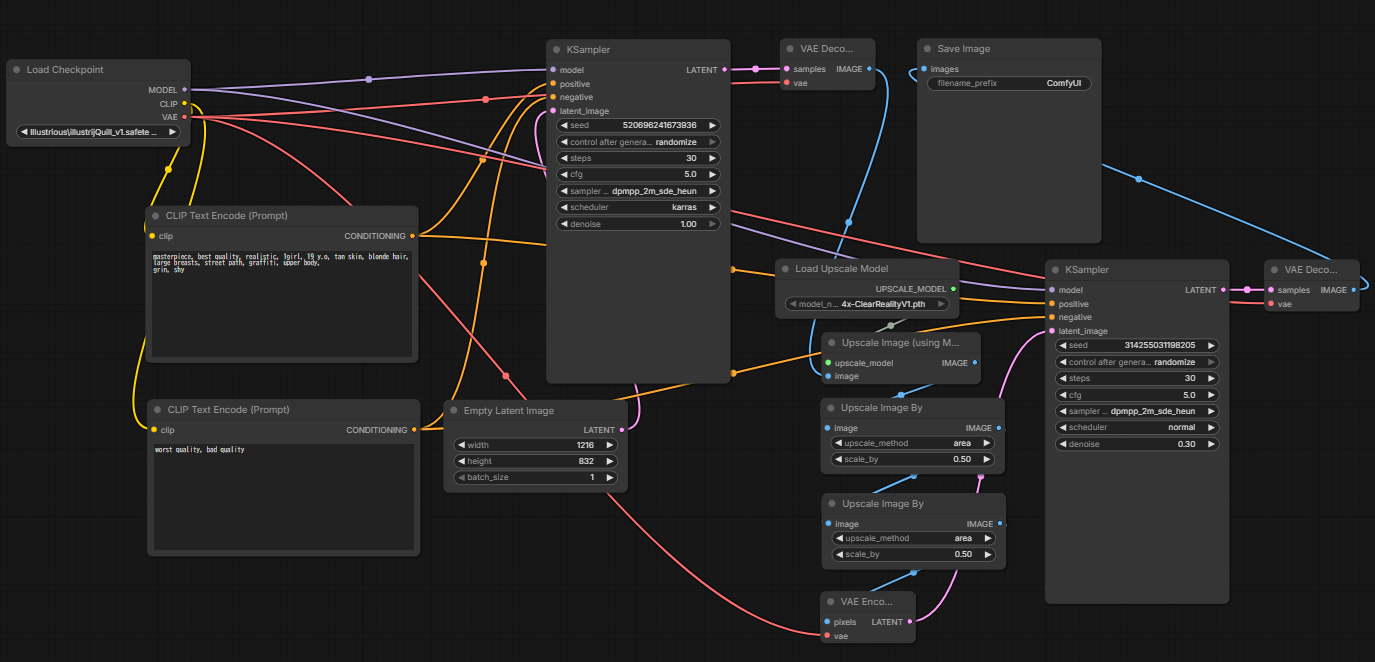Click the filename_prefix ComfyUI field
The width and height of the screenshot is (1375, 662).
(1009, 84)
